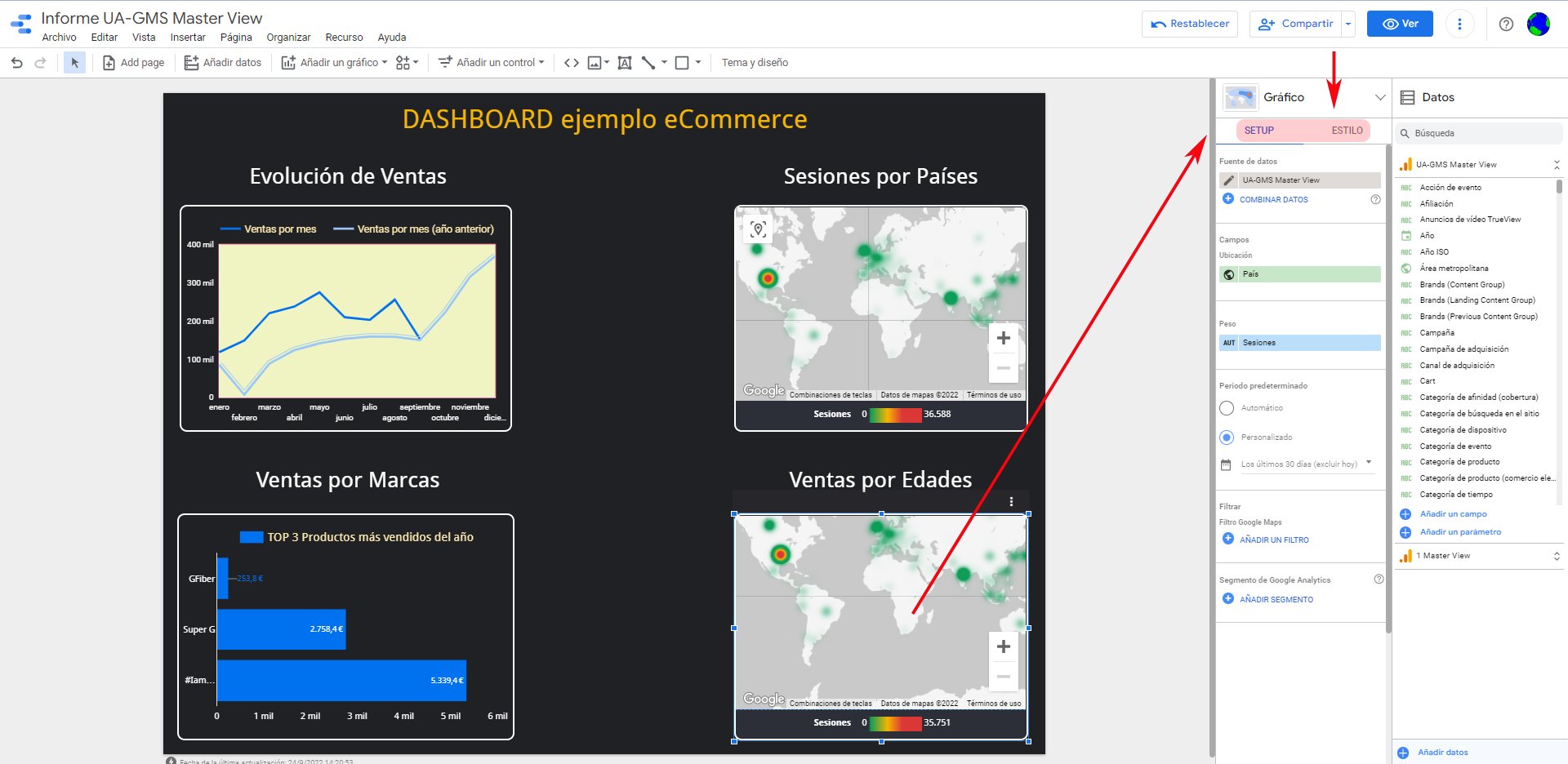Click the undo arrow icon
This screenshot has width=1568, height=764.
click(17, 63)
